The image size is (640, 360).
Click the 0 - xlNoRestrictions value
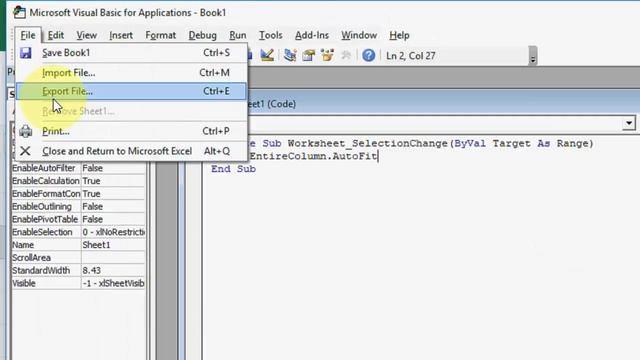(x=113, y=232)
